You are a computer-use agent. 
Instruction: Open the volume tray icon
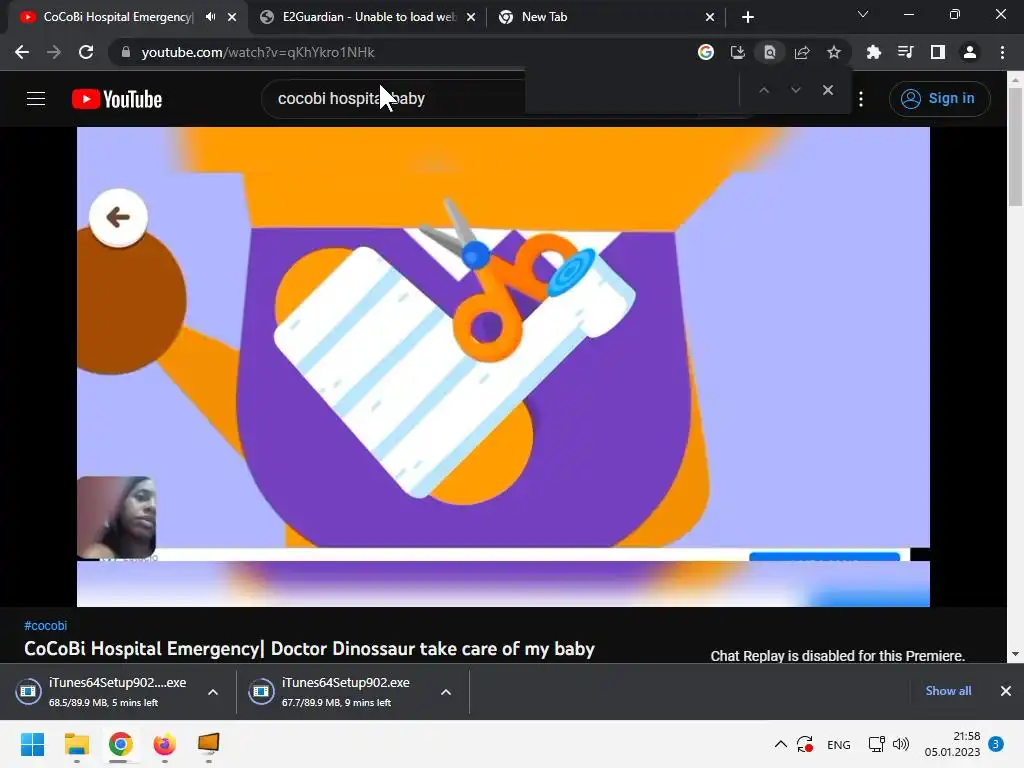(x=901, y=744)
